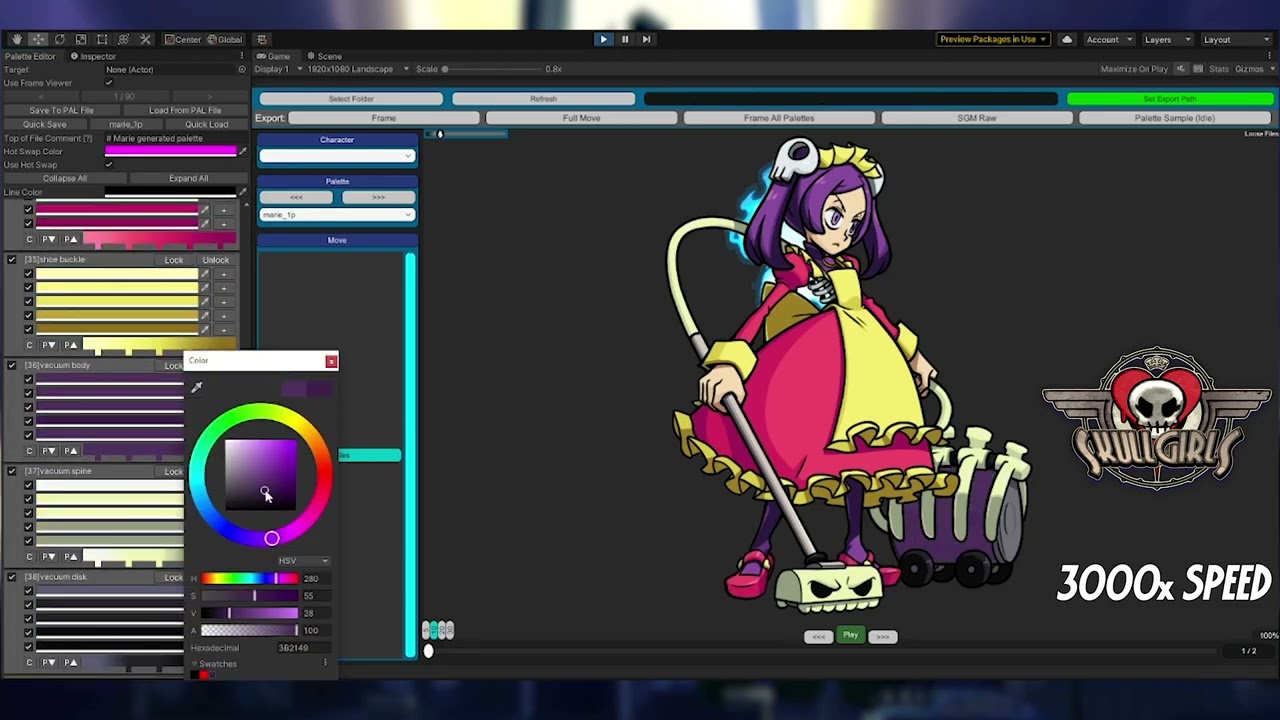Screen dimensions: 1280x720
Task: Open the marie_1p palette dropdown
Action: (337, 215)
